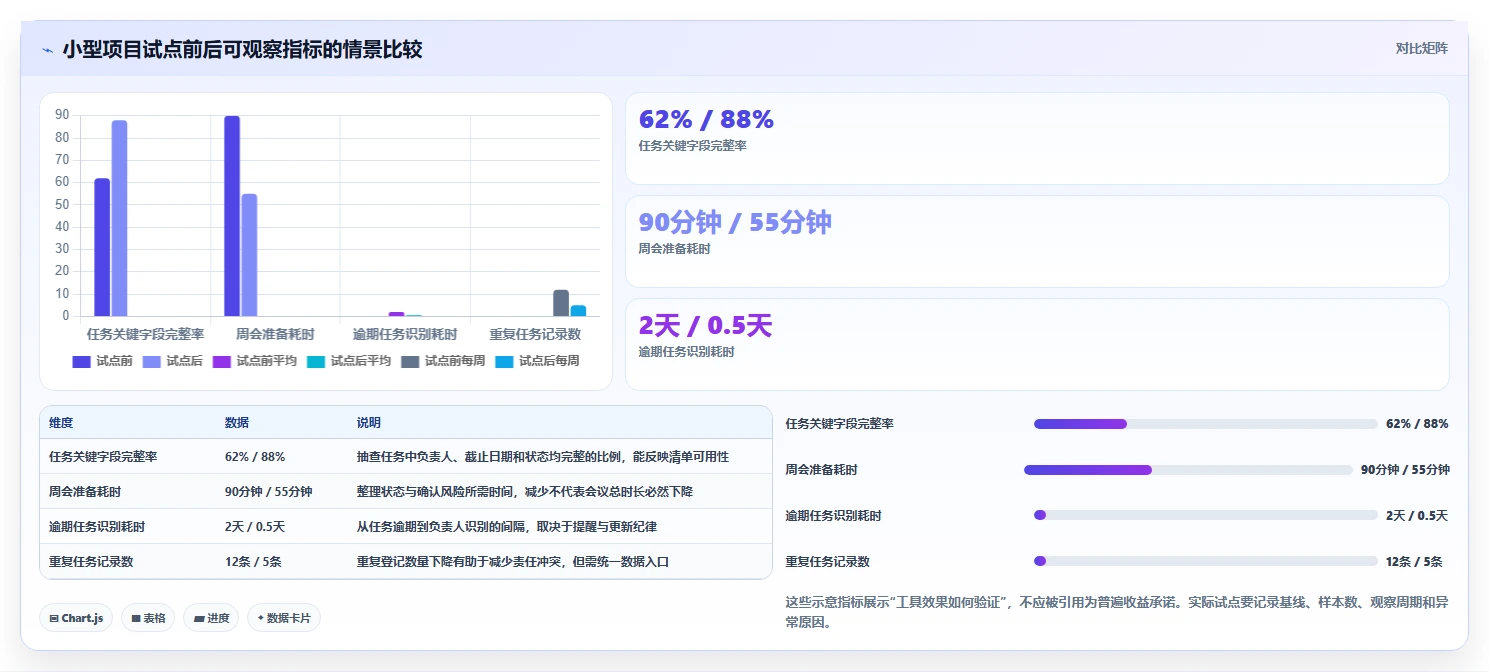Click the 对比矩阵 label in header
Image resolution: width=1489 pixels, height=672 pixels.
(x=1421, y=48)
